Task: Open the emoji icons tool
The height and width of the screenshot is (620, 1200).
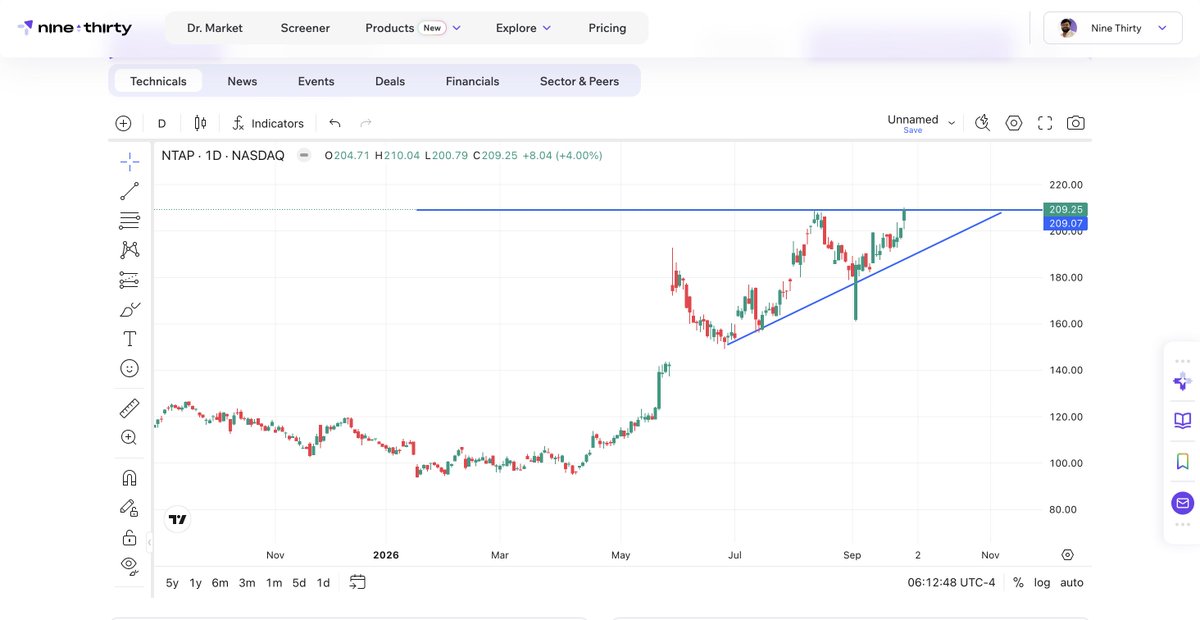Action: [129, 368]
